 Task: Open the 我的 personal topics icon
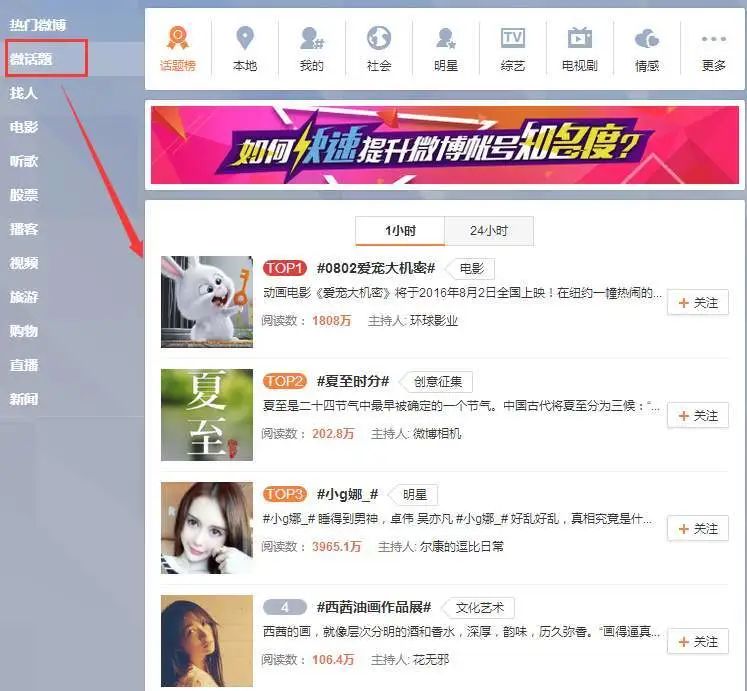click(311, 40)
